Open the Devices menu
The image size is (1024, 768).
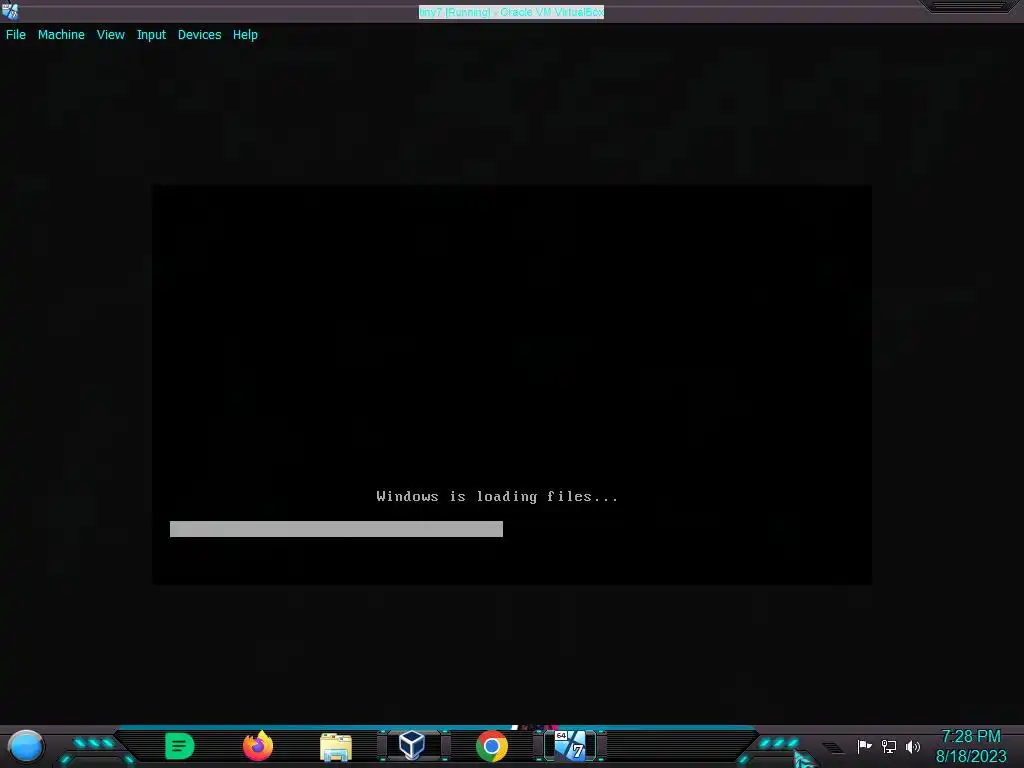point(199,35)
